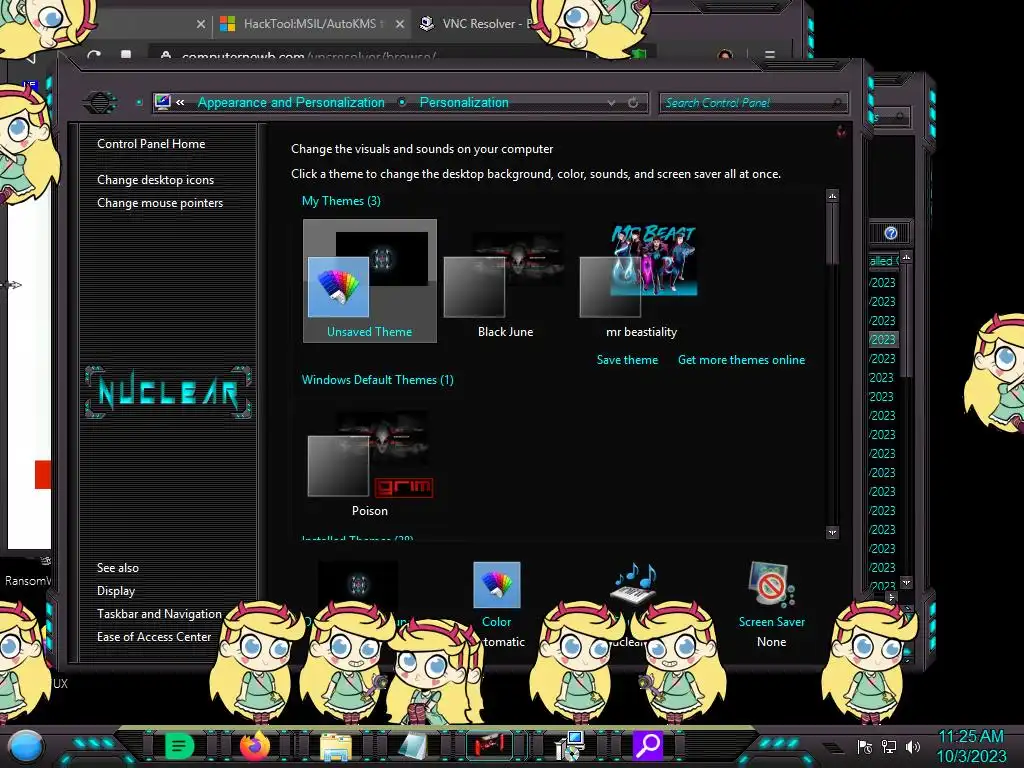Expand the address bar history dropdown

tap(611, 103)
